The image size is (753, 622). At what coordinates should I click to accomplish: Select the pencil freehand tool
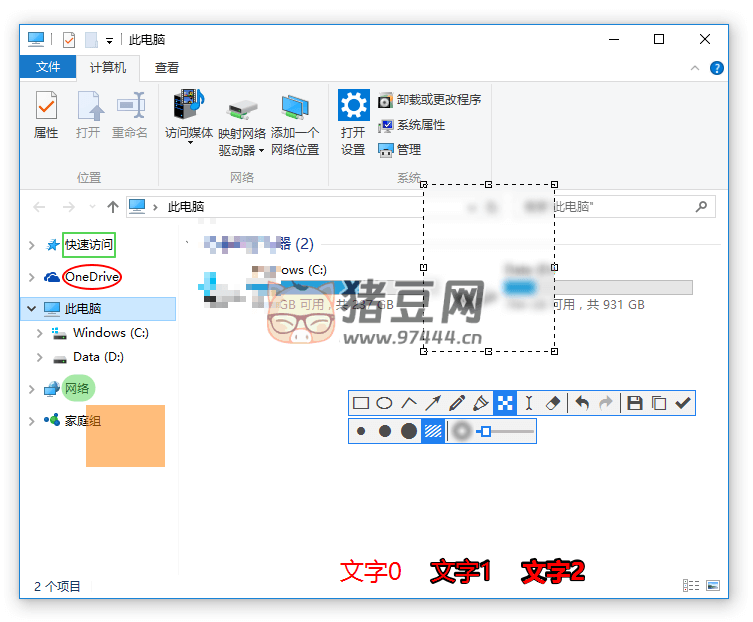pyautogui.click(x=457, y=403)
